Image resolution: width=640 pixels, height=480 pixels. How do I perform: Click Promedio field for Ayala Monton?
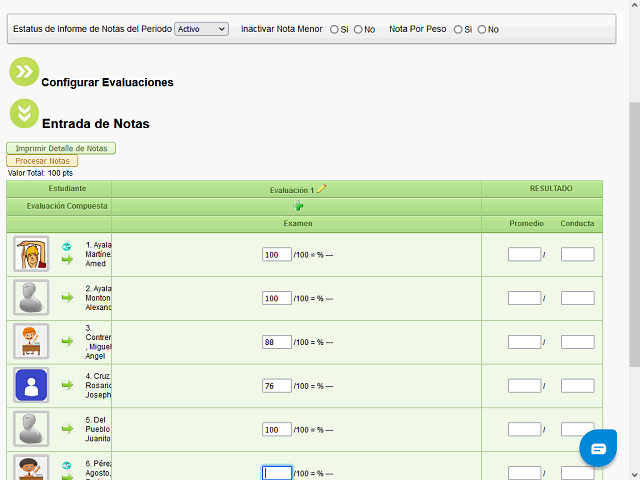click(x=524, y=298)
